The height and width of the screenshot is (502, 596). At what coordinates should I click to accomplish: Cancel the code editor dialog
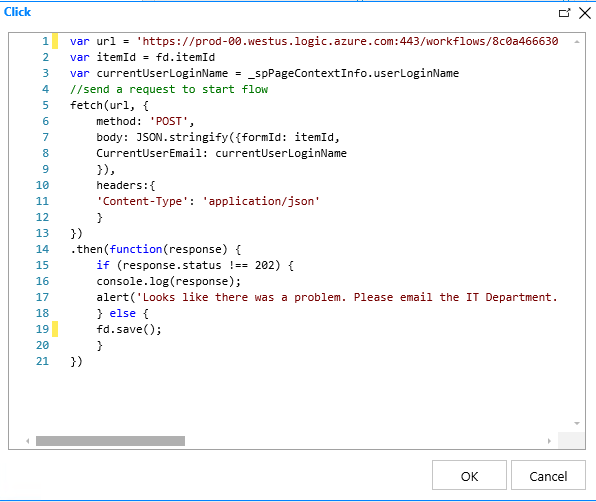(x=548, y=475)
